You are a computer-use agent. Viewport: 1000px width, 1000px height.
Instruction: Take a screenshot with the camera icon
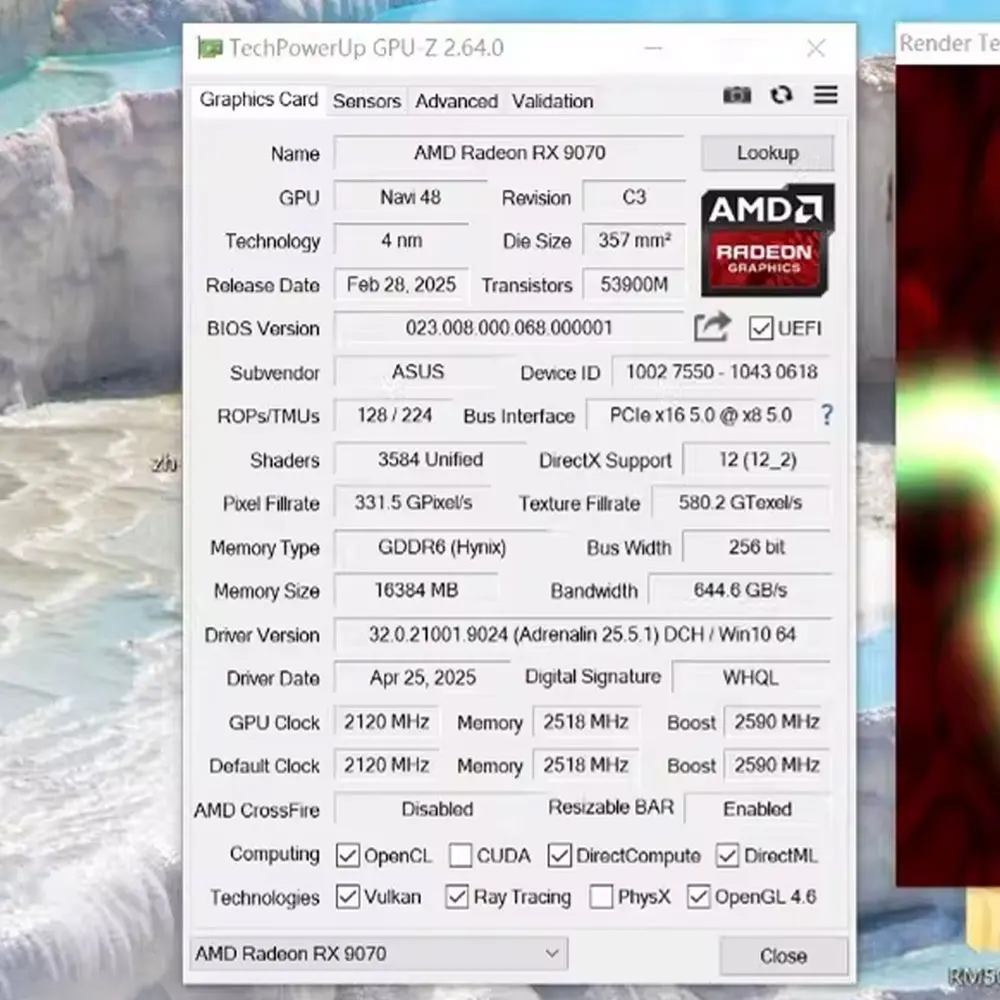tap(737, 95)
